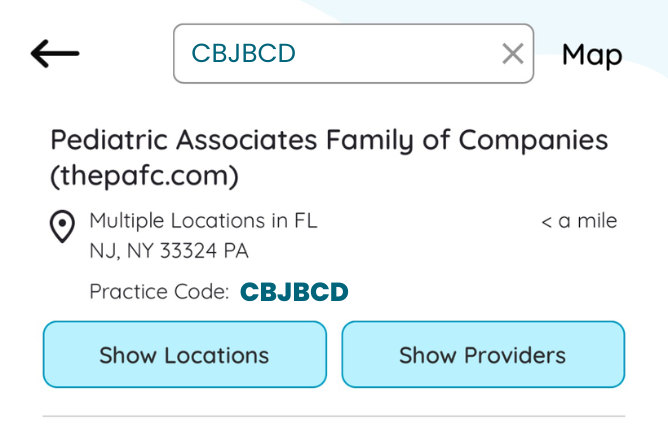
Task: Click the less-than symbol before a mile
Action: (x=546, y=222)
